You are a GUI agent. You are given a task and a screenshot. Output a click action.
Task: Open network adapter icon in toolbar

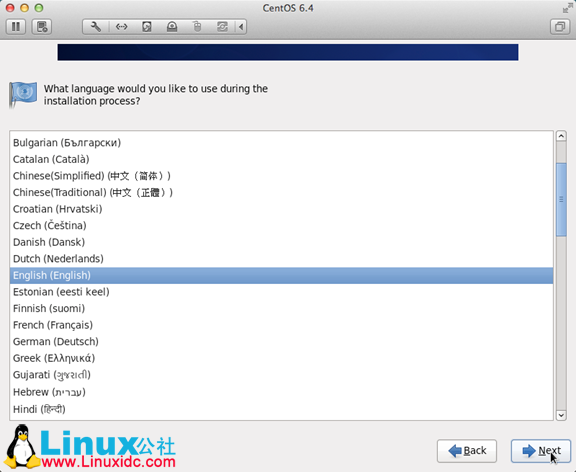121,27
